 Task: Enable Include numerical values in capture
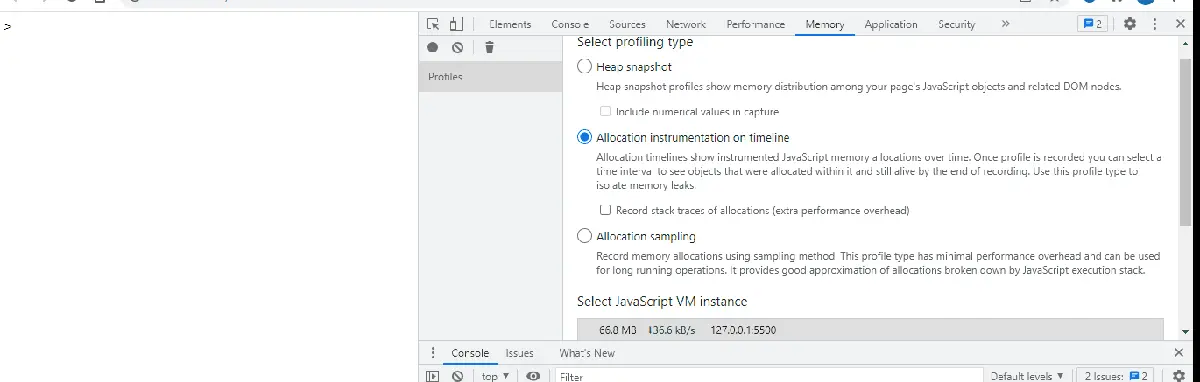click(605, 112)
